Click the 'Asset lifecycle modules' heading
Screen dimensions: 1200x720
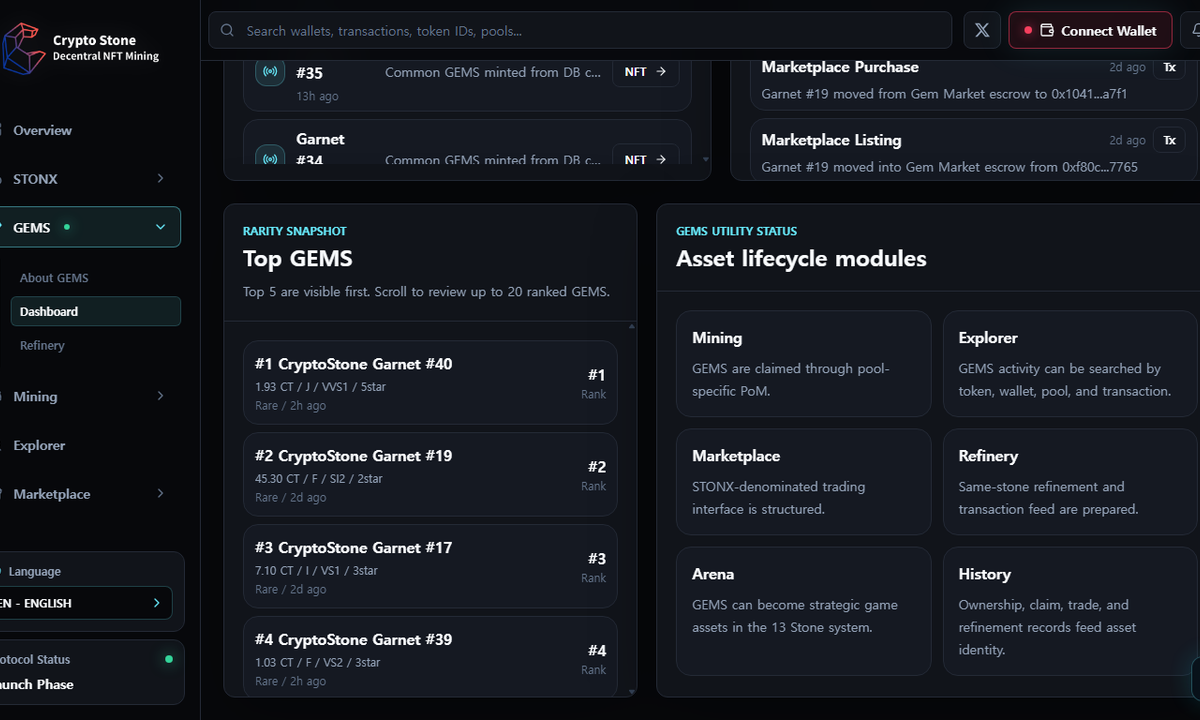[801, 259]
